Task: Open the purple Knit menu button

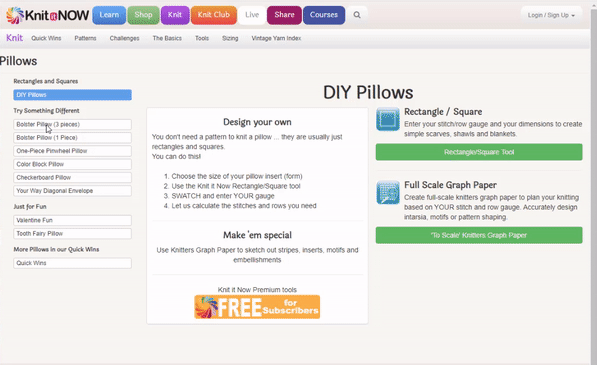Action: pos(175,15)
